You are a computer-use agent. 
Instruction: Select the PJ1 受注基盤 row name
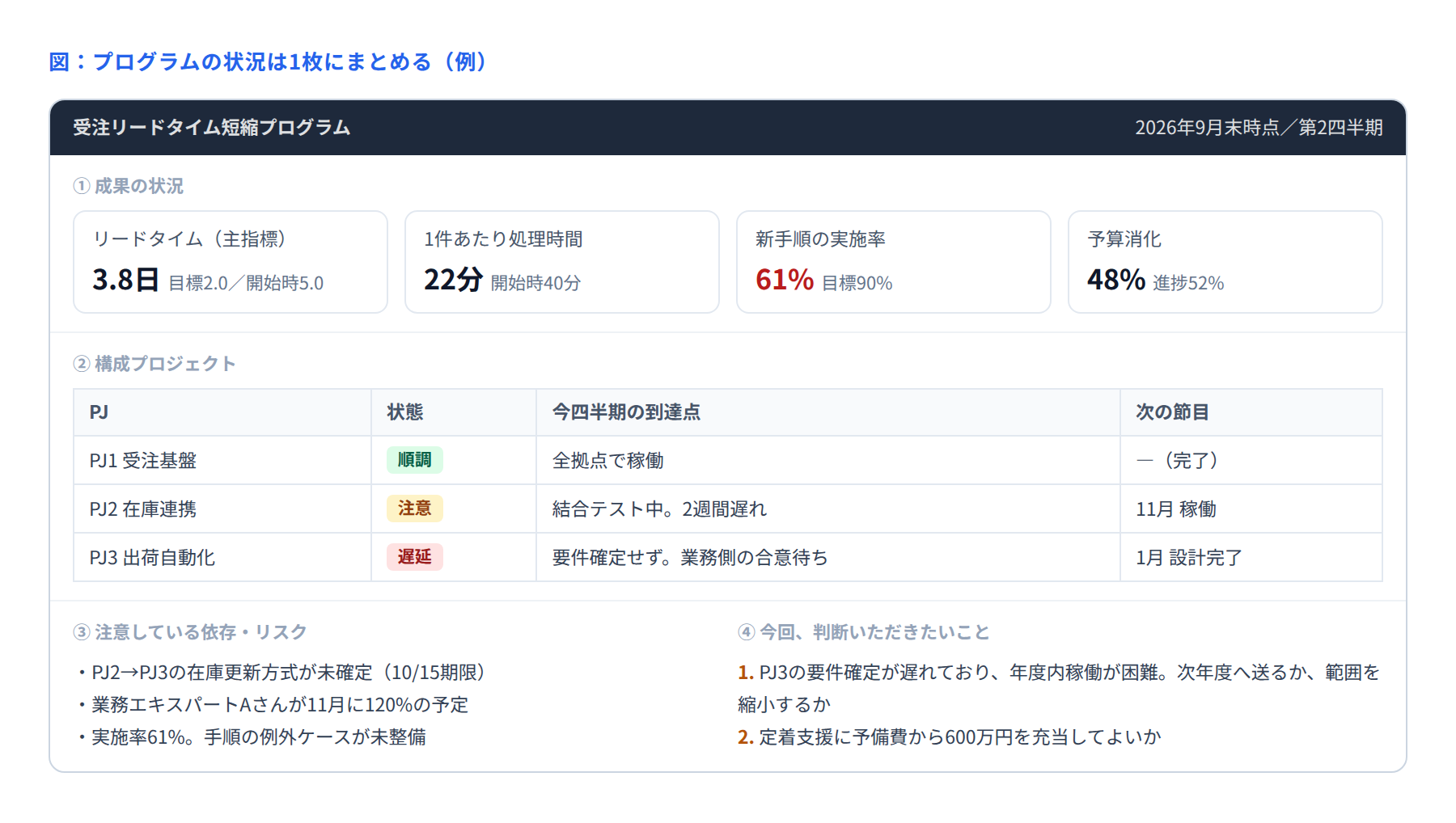tap(143, 461)
